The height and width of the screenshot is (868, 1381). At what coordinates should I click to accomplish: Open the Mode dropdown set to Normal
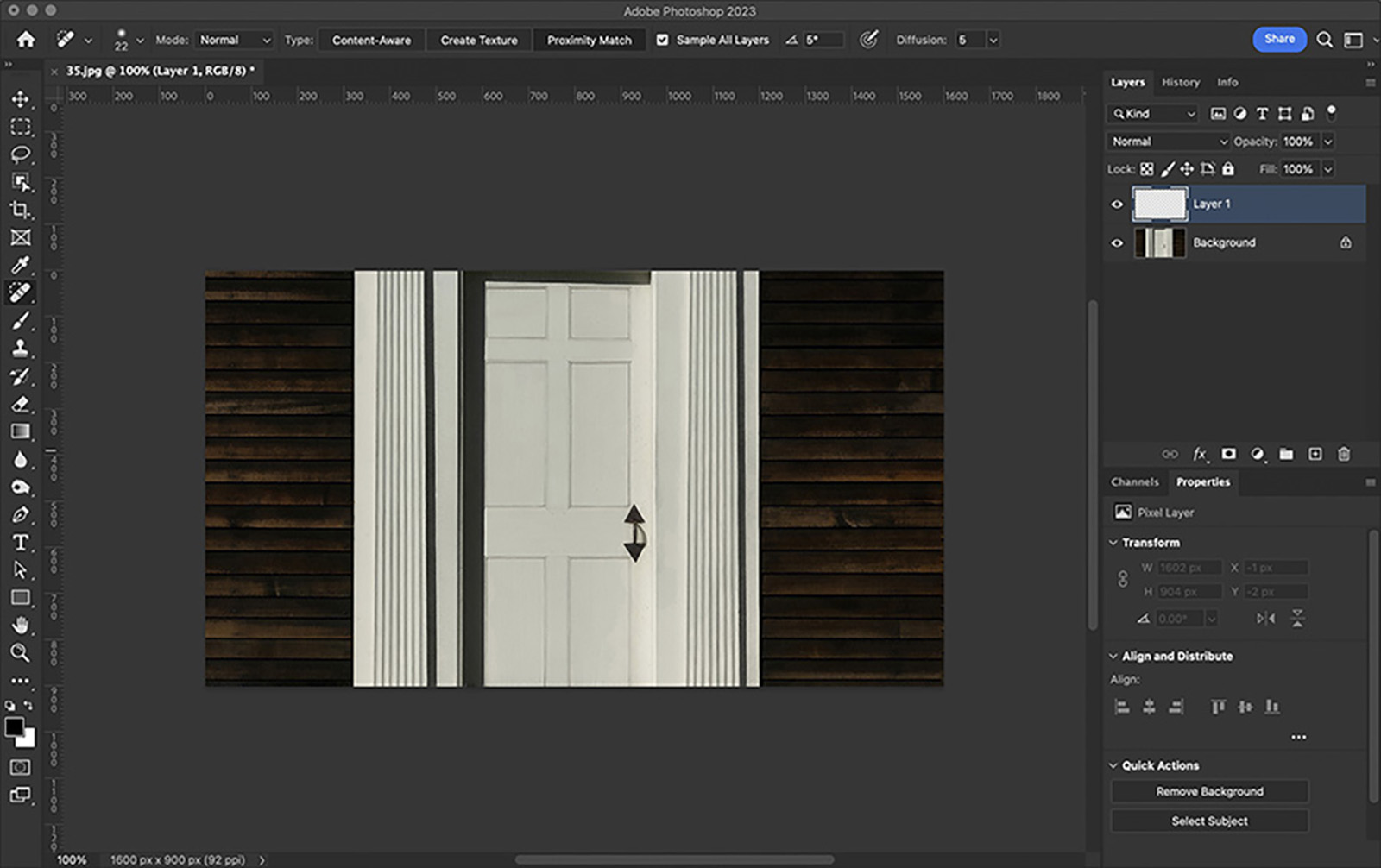234,40
